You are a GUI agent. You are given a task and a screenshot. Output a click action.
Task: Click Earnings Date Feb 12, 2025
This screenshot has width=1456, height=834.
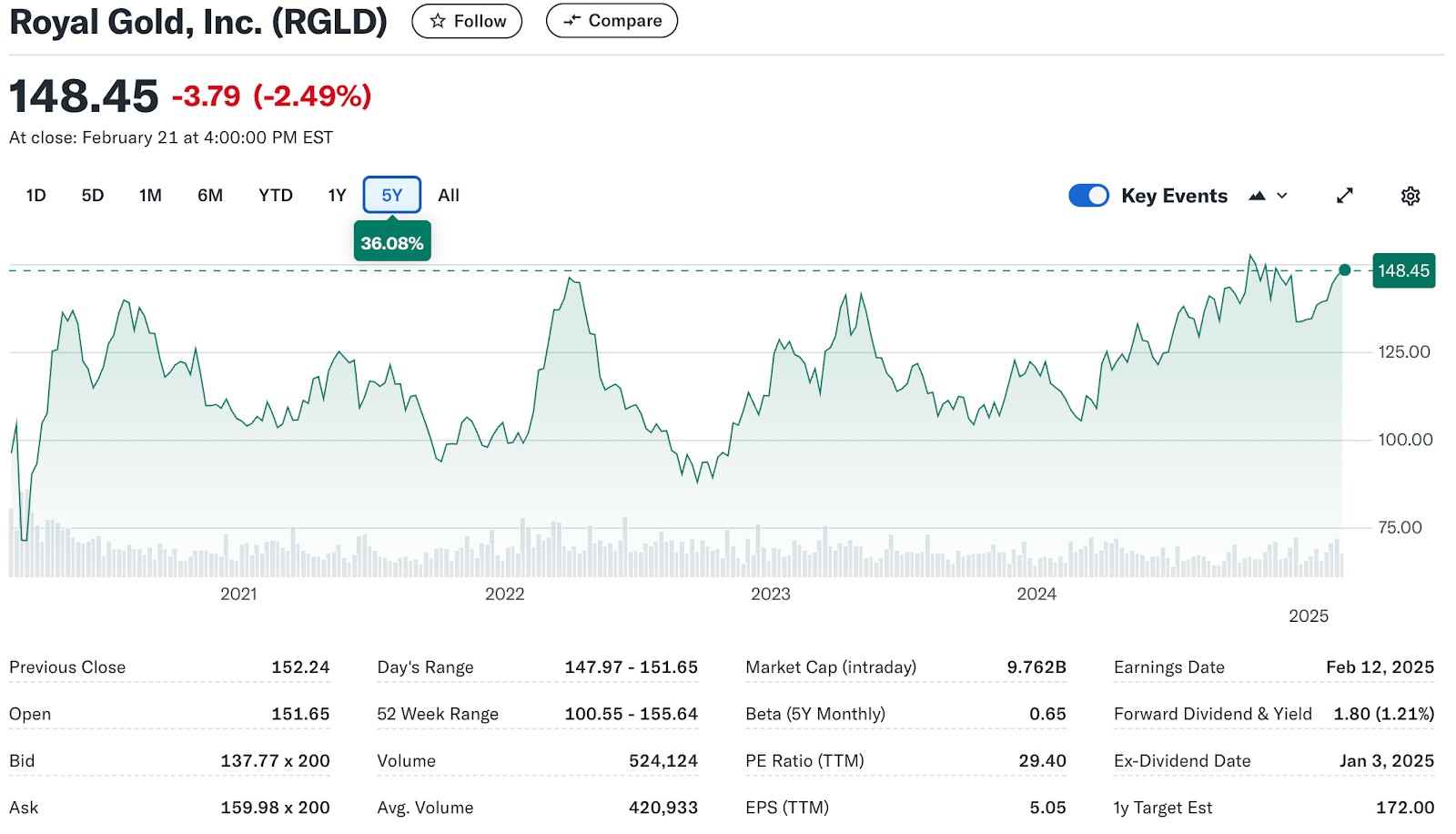(1380, 667)
